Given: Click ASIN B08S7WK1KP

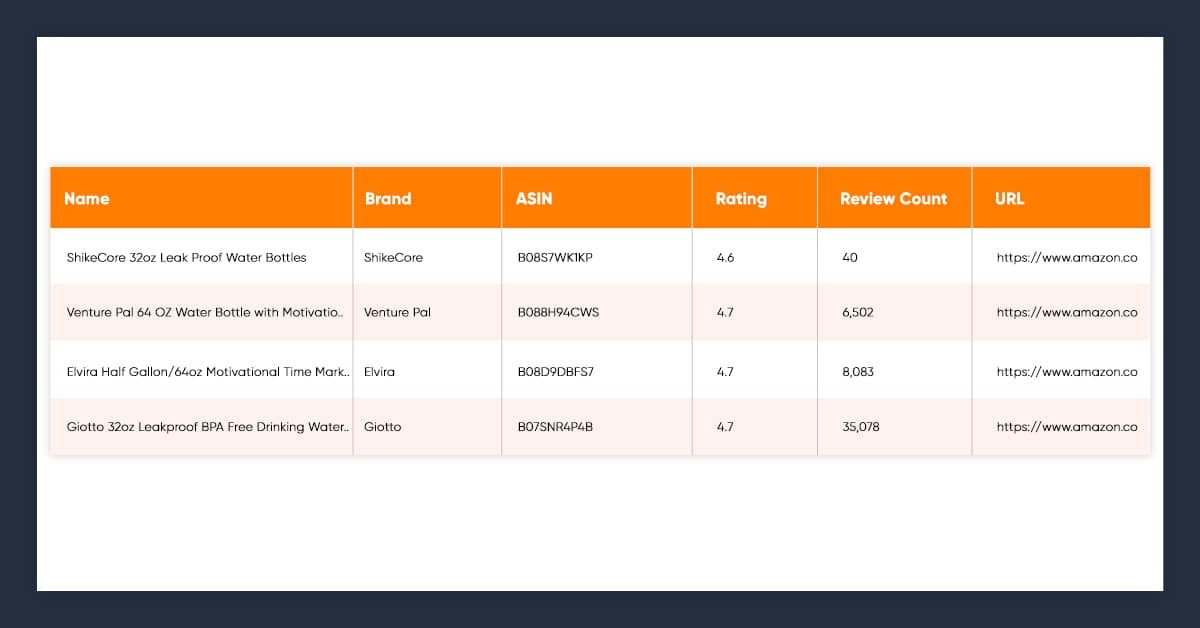Looking at the screenshot, I should (555, 257).
